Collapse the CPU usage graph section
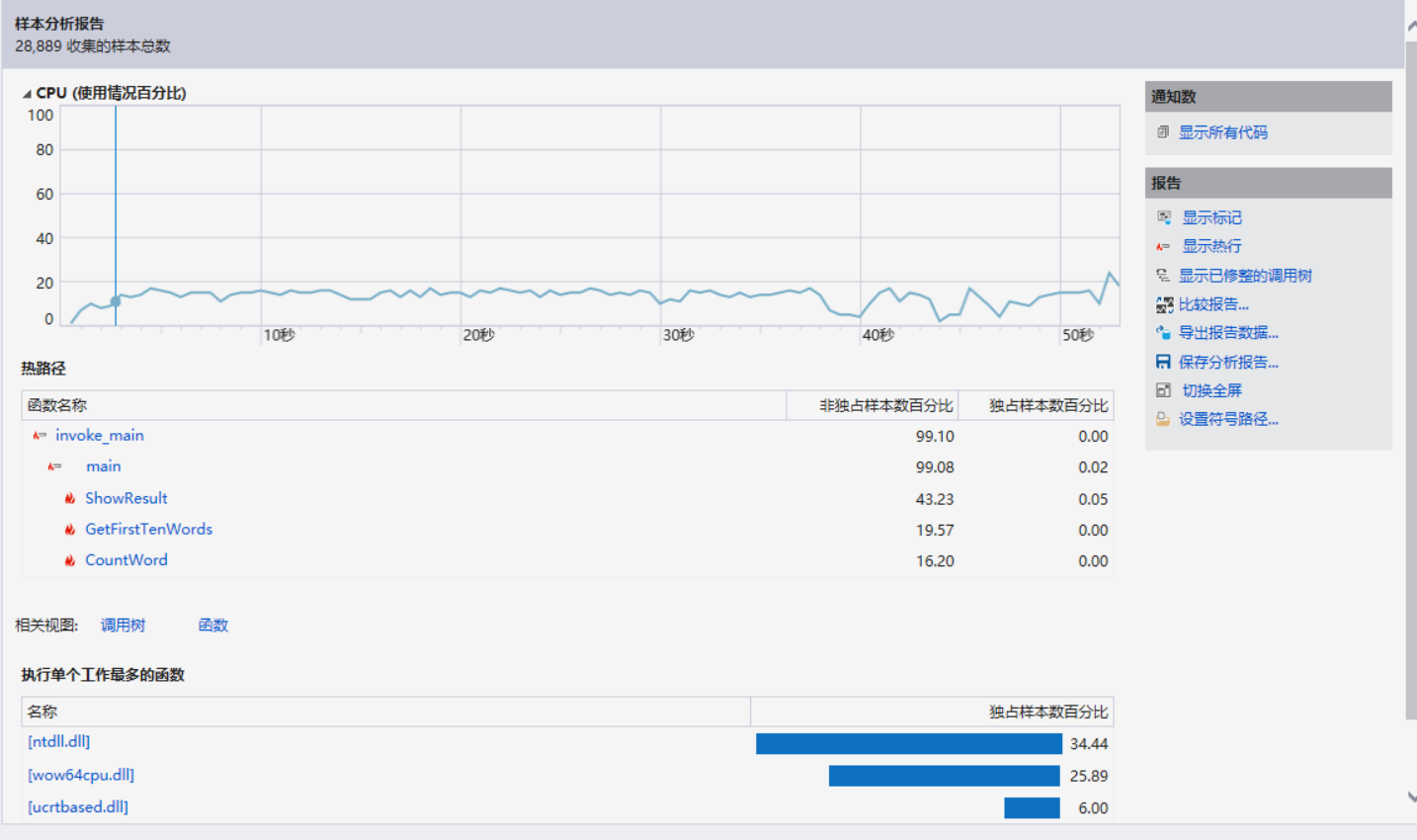Screen dimensions: 1417x840 click(27, 94)
